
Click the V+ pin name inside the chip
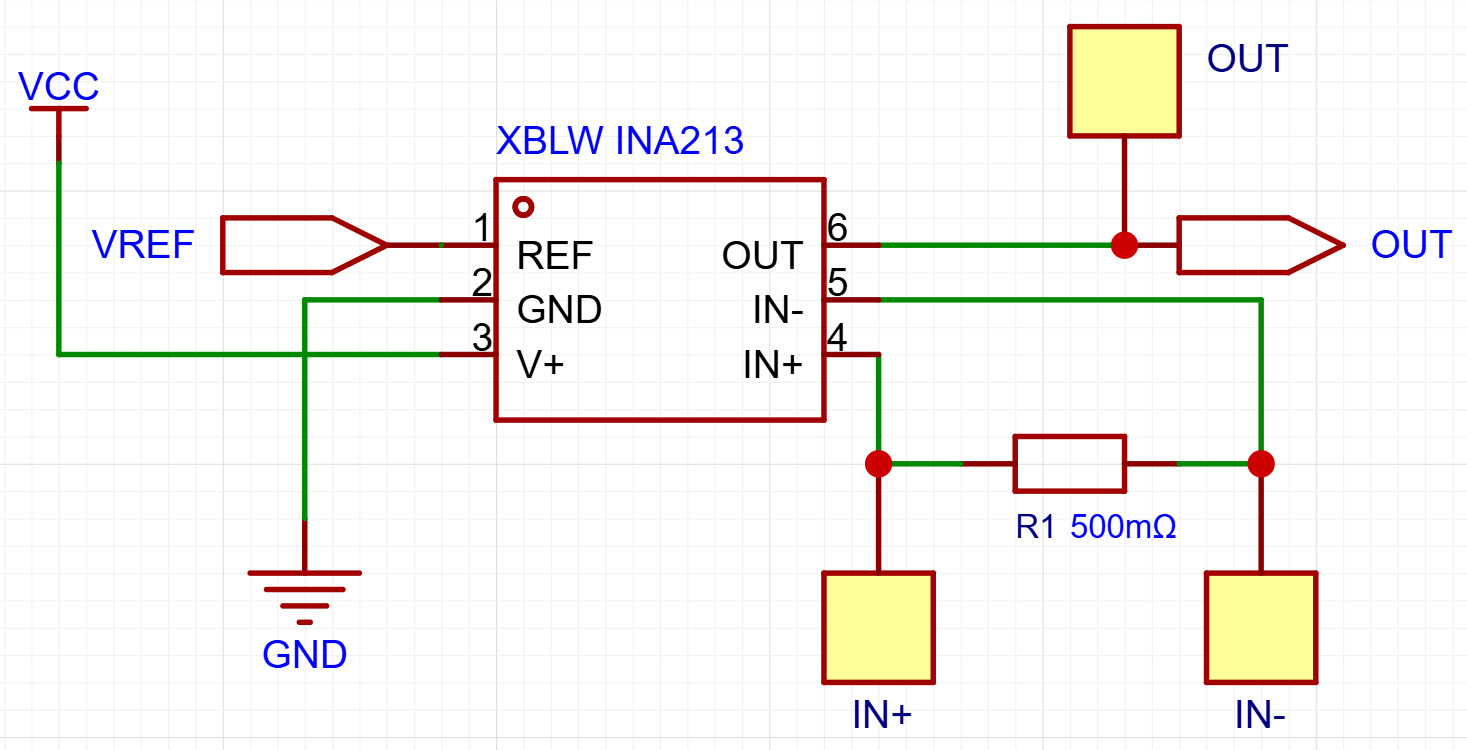click(541, 365)
